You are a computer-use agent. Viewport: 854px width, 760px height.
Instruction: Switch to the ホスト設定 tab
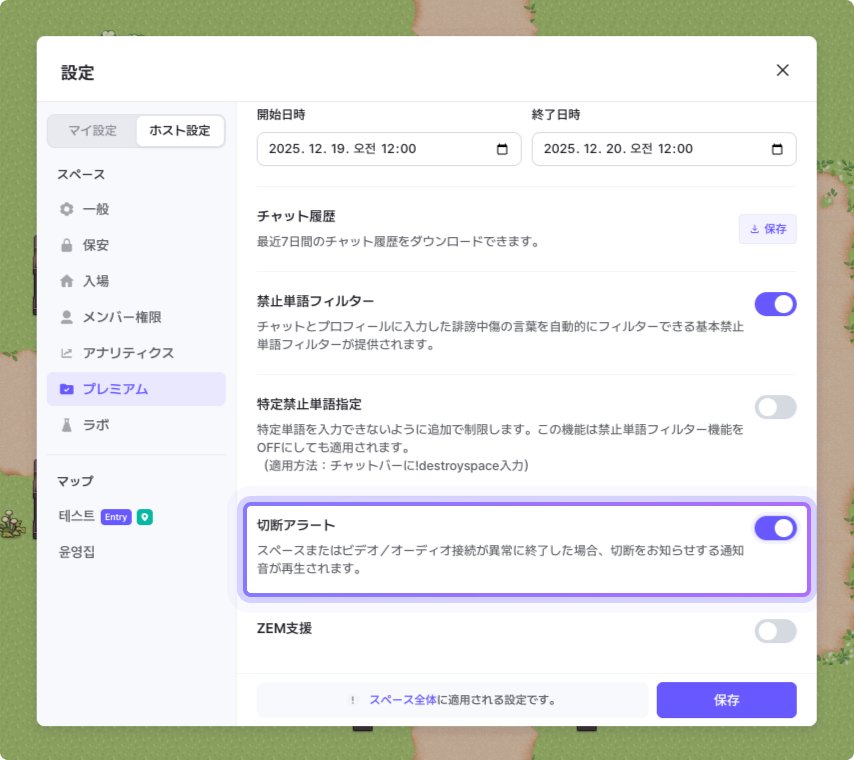click(180, 131)
